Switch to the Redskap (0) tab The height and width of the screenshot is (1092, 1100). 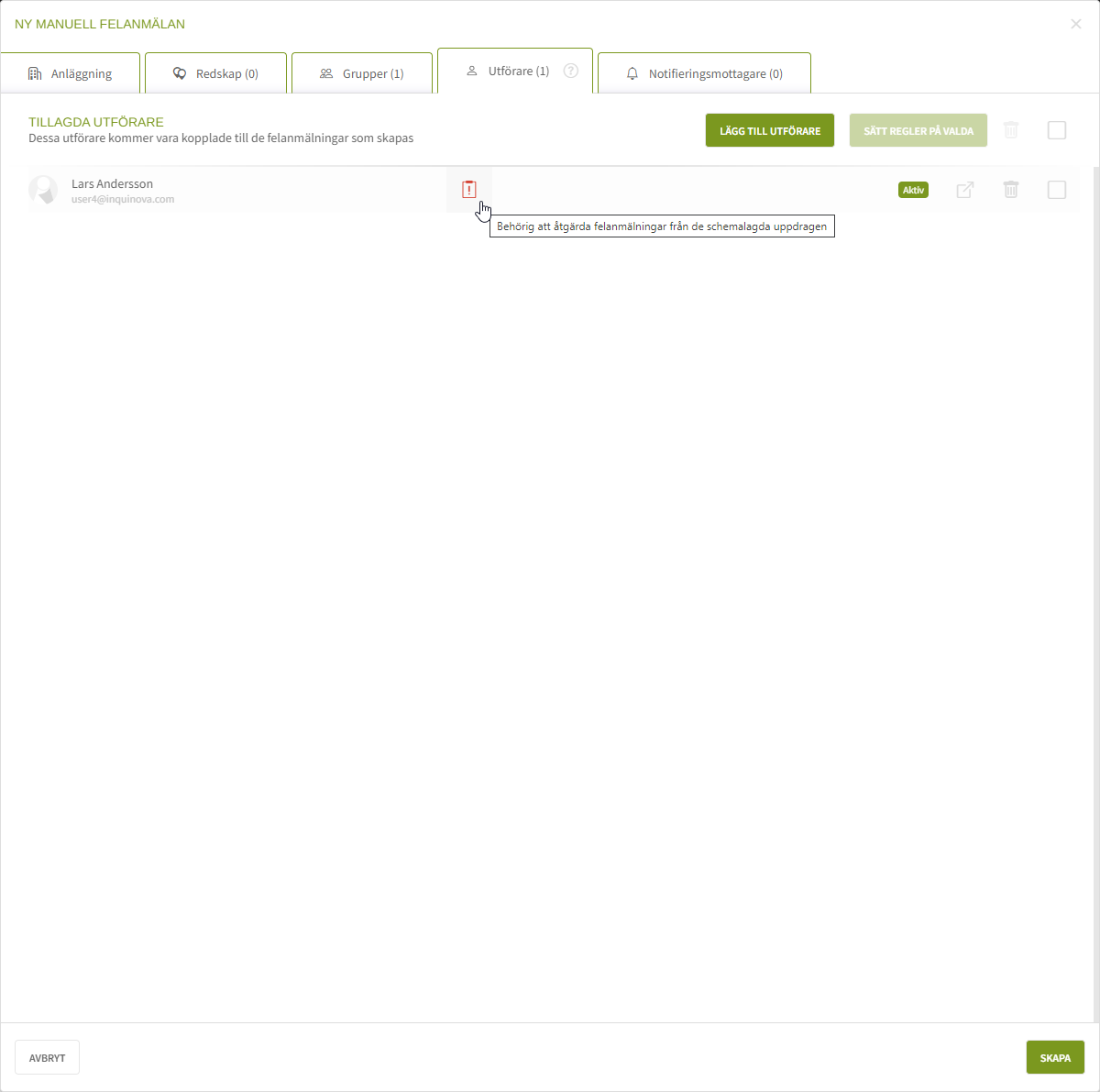coord(216,73)
